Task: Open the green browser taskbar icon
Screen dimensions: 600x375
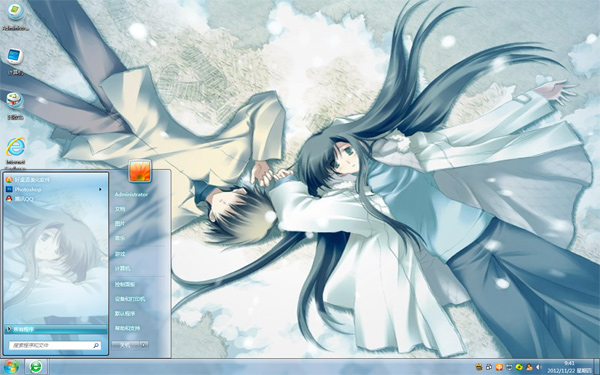Action: point(36,367)
